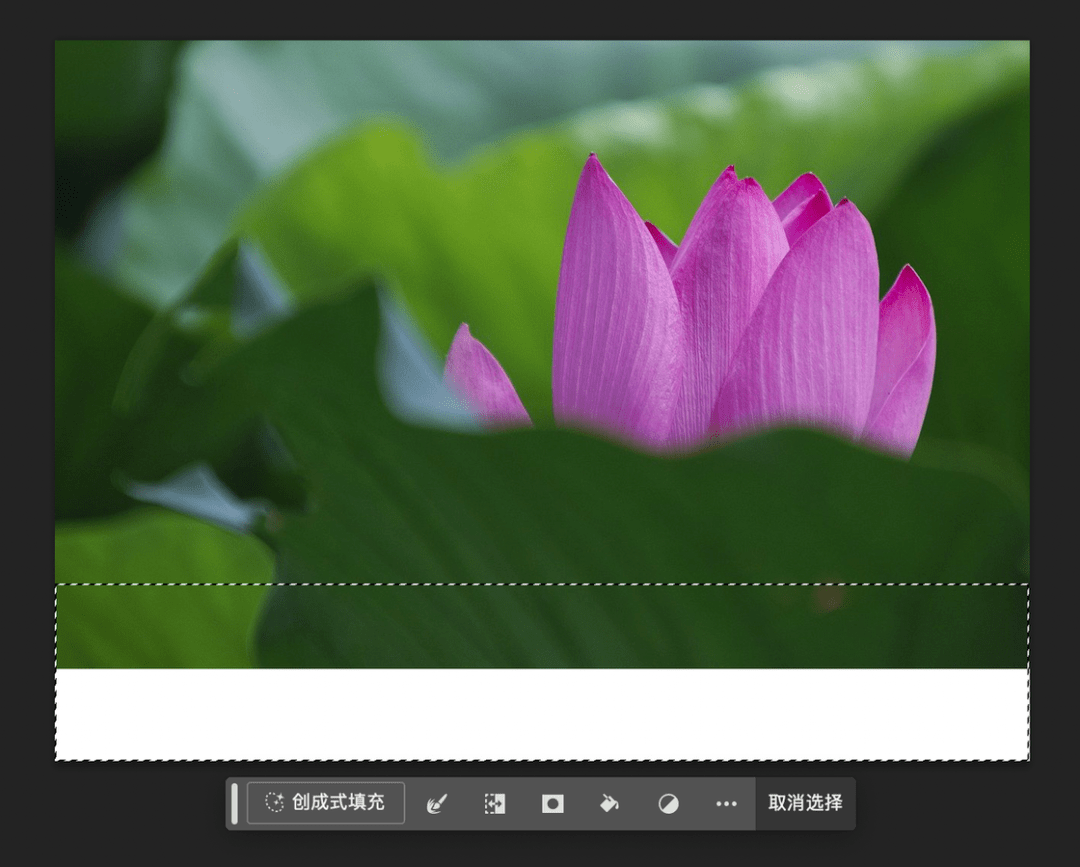Click the 创成式填充 (Generative Fill) button
Screen dimensions: 1080x867
click(x=326, y=803)
